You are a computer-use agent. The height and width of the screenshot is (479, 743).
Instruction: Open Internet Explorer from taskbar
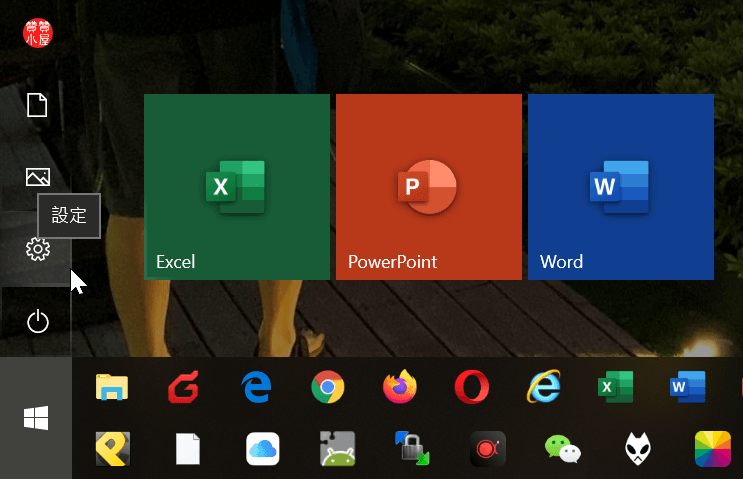[x=544, y=387]
